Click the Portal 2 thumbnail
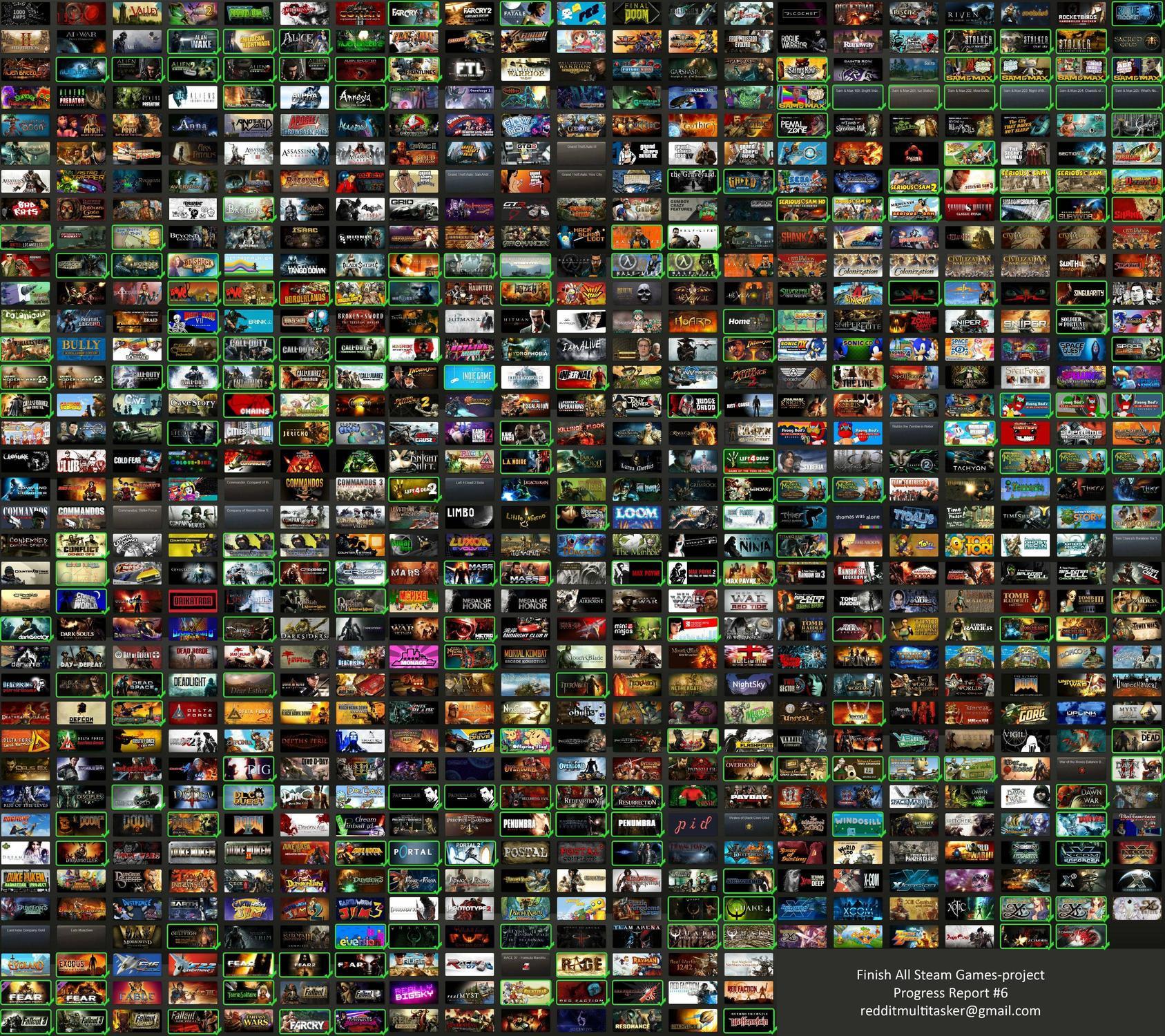1165x1036 pixels. (469, 852)
